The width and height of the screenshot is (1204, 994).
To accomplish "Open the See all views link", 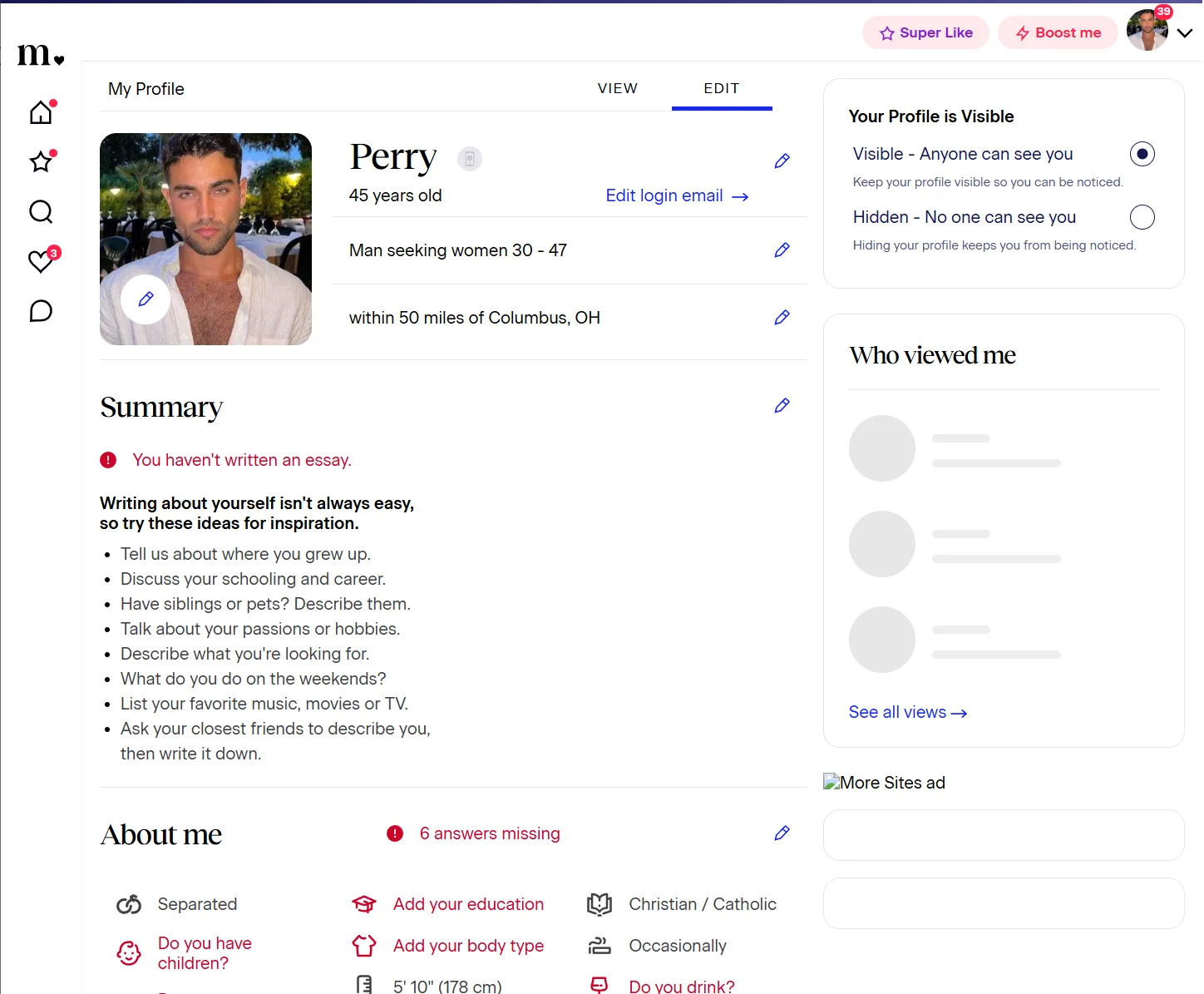I will (908, 713).
